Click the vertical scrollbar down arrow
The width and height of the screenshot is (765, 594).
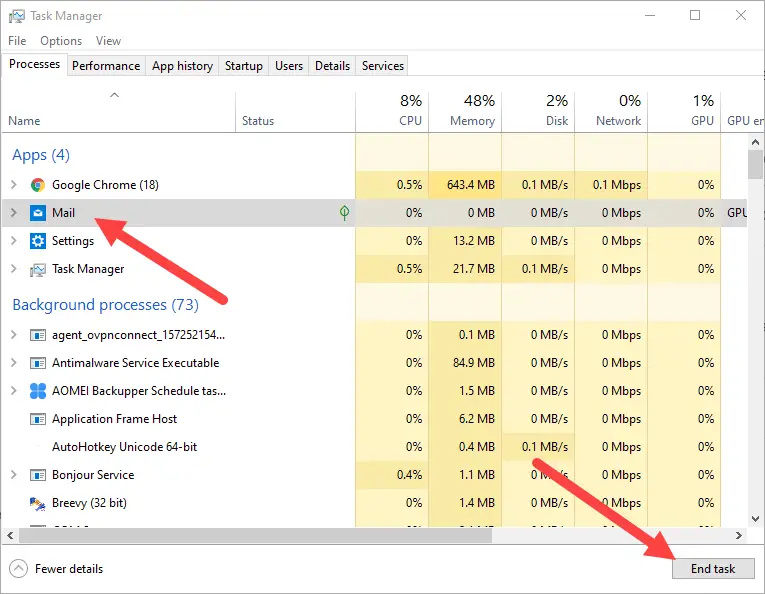[x=755, y=519]
